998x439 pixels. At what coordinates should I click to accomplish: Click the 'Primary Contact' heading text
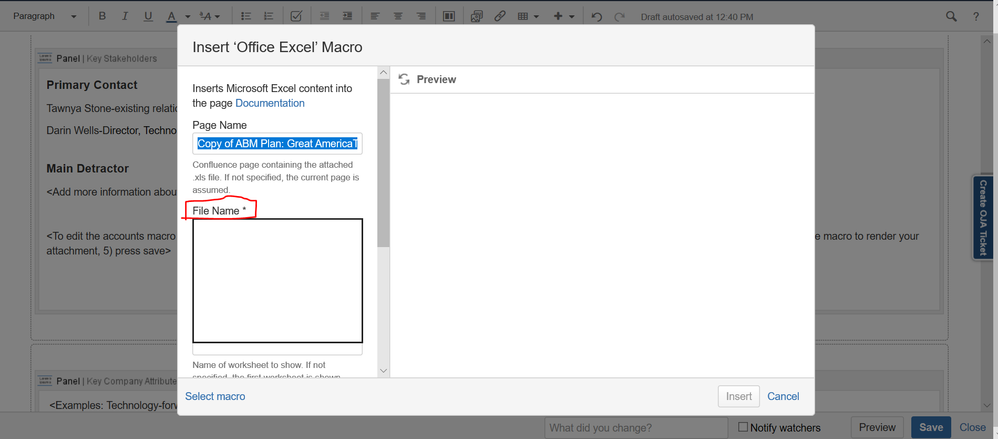click(92, 85)
